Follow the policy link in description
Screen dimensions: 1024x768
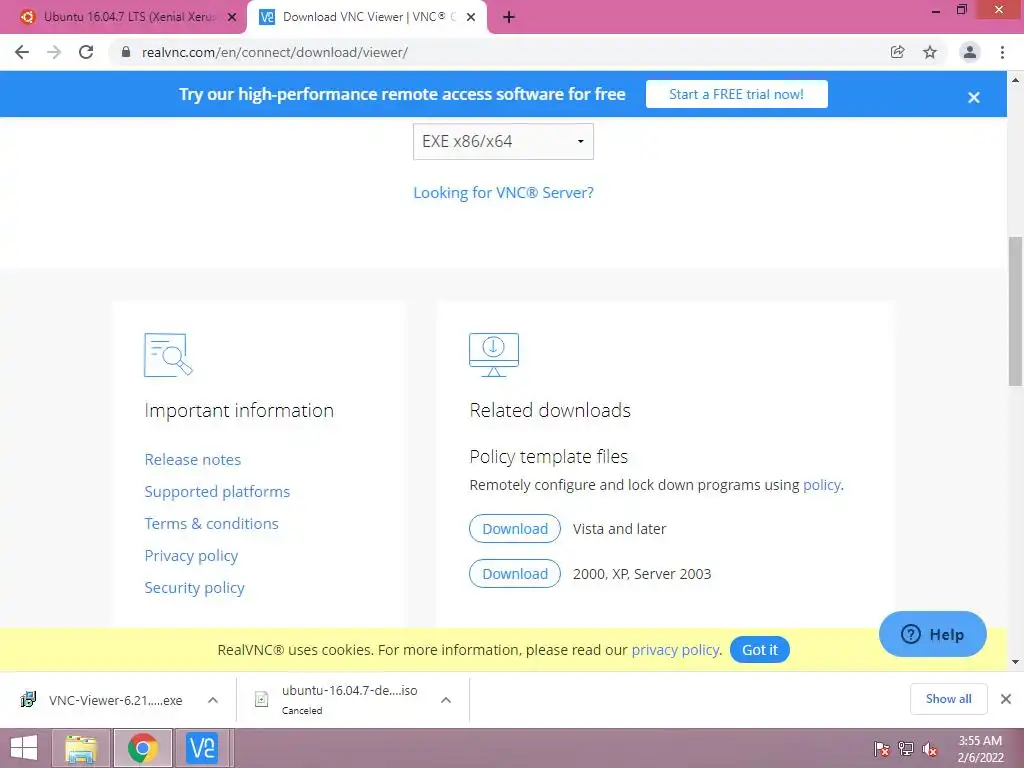click(x=822, y=485)
